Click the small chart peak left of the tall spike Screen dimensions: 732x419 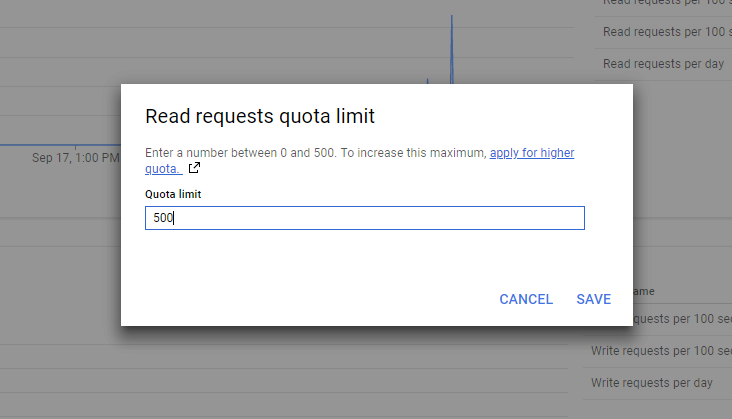coord(428,80)
